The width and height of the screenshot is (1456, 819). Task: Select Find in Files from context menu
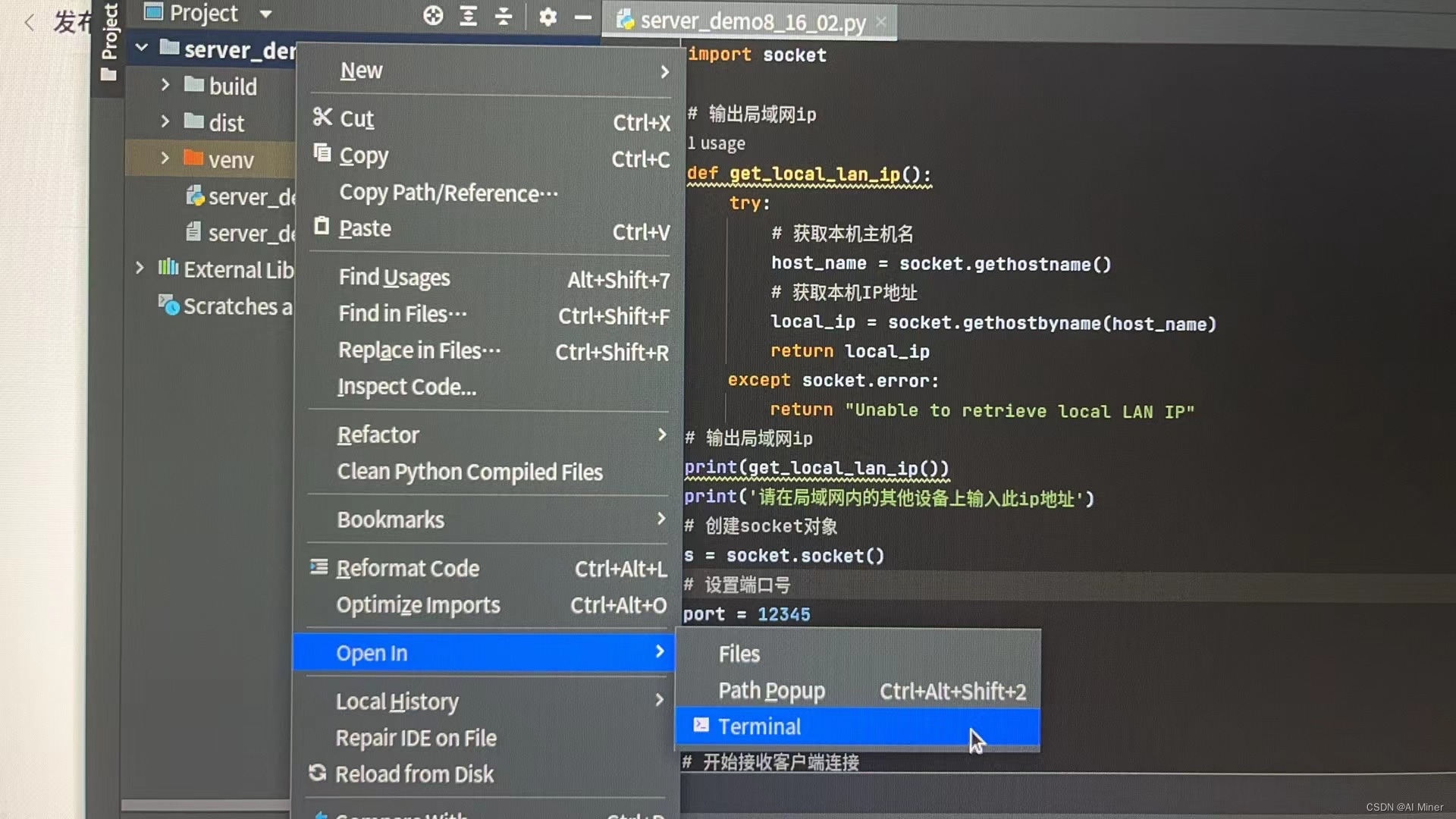[x=402, y=314]
